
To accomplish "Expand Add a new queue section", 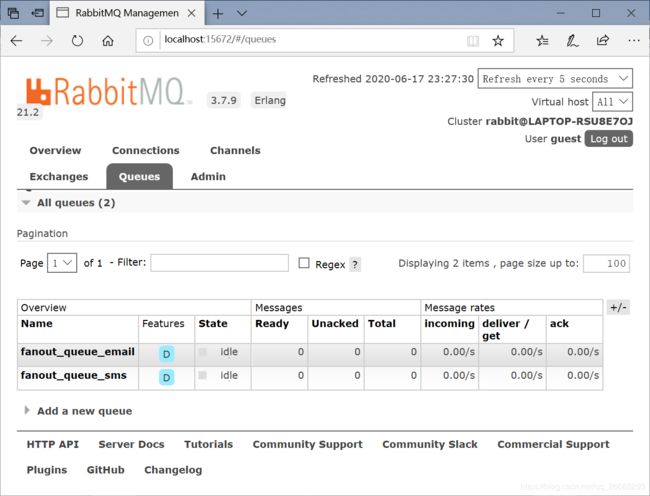I will [78, 411].
